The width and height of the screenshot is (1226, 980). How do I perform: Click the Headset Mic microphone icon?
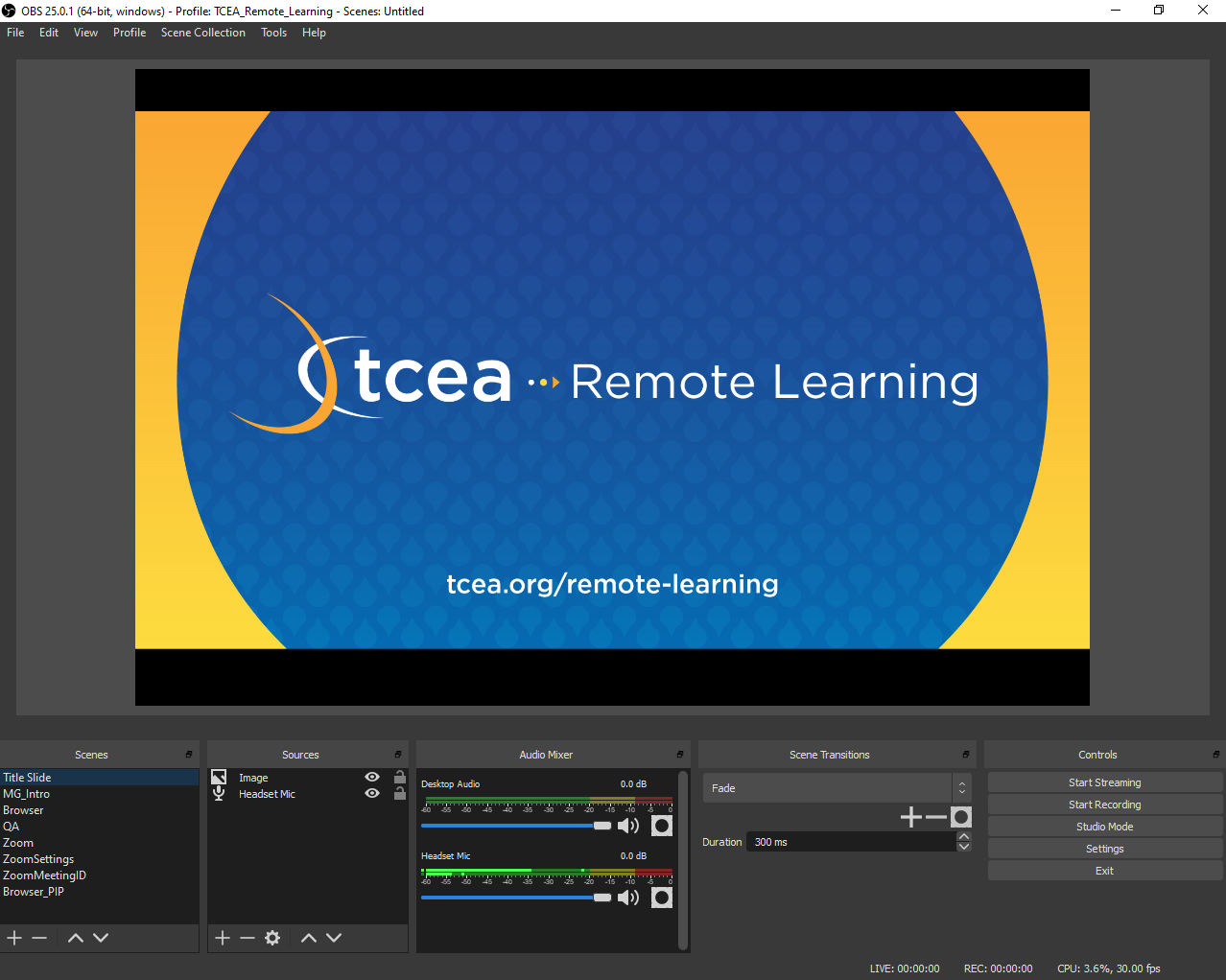point(219,794)
